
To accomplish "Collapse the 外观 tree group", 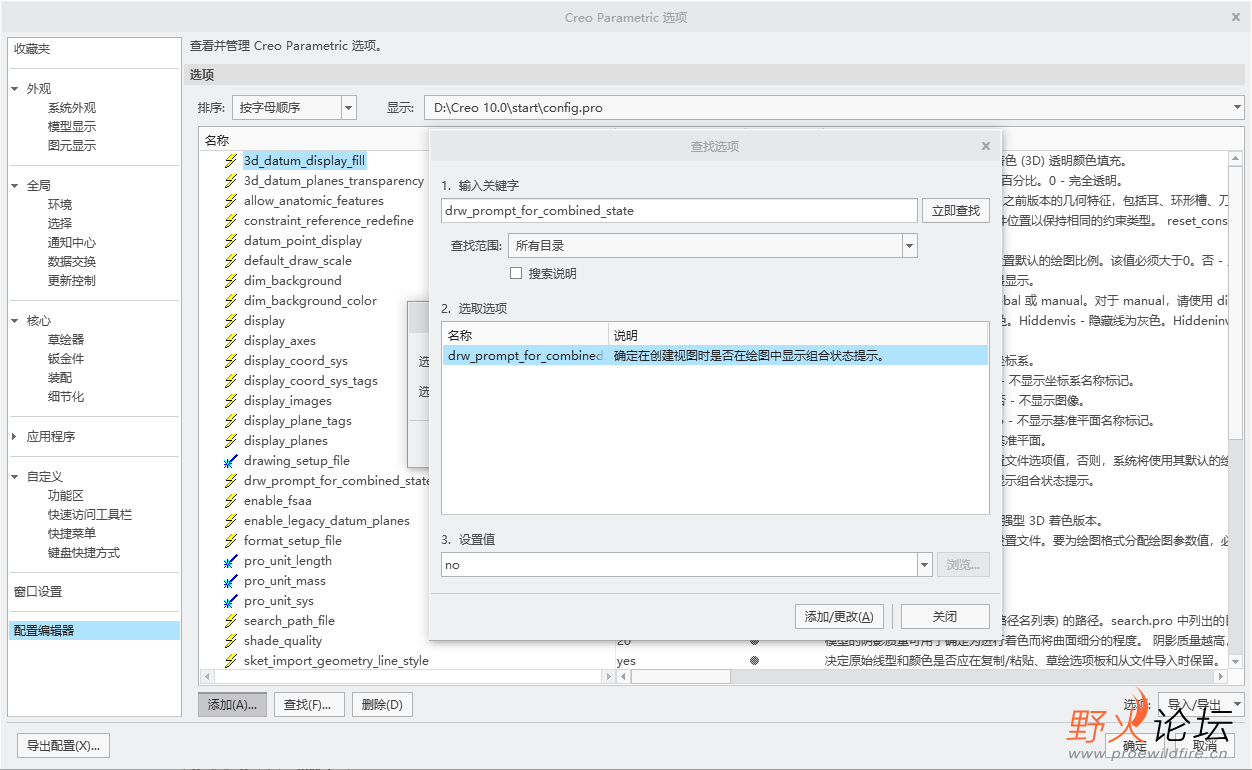I will [15, 89].
